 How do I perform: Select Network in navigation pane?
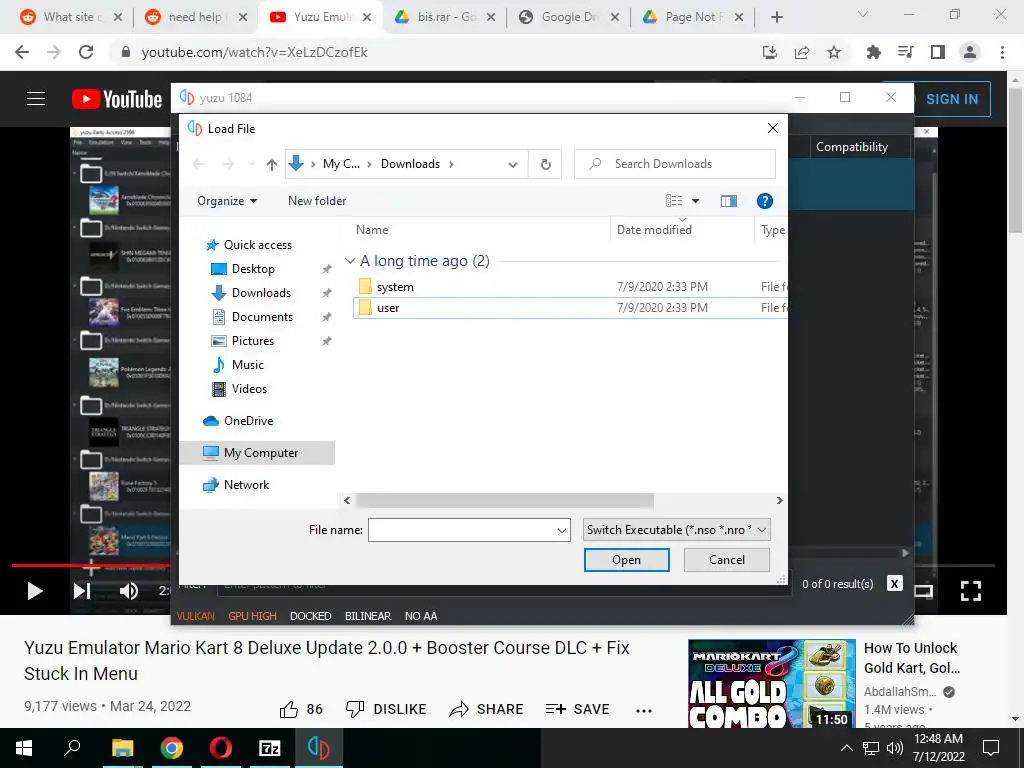point(246,485)
